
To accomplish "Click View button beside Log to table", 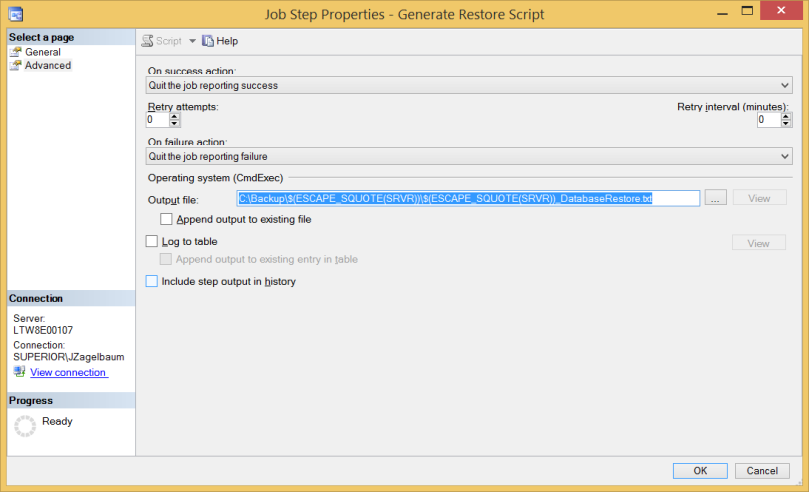I will click(758, 243).
